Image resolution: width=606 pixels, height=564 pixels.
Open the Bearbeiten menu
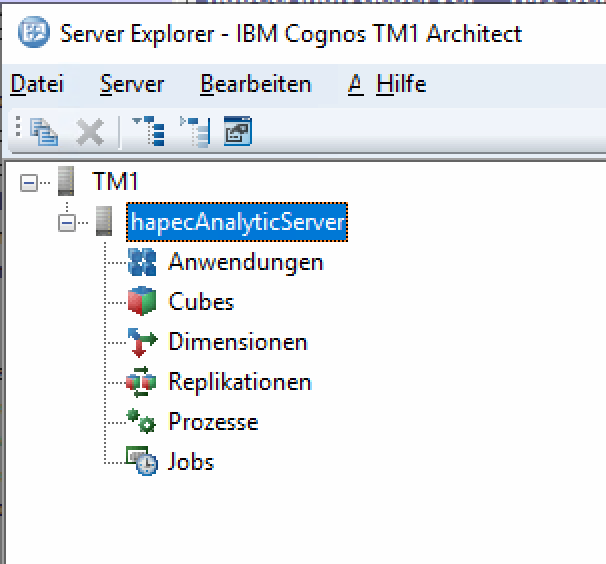tap(255, 84)
